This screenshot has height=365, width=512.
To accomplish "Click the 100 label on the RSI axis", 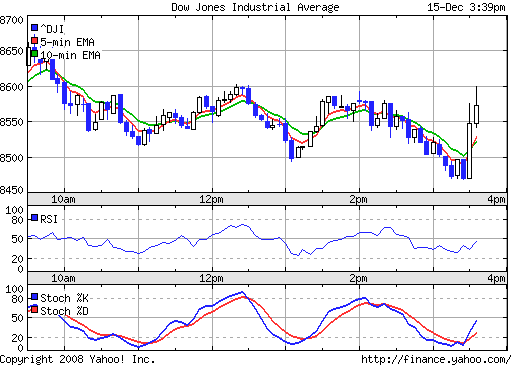I will 15,210.
